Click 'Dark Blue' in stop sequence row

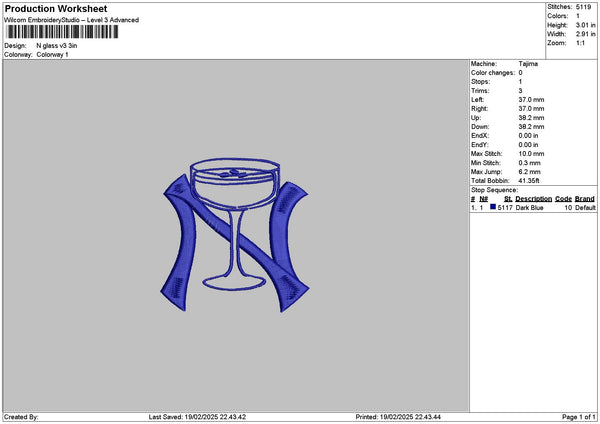529,208
